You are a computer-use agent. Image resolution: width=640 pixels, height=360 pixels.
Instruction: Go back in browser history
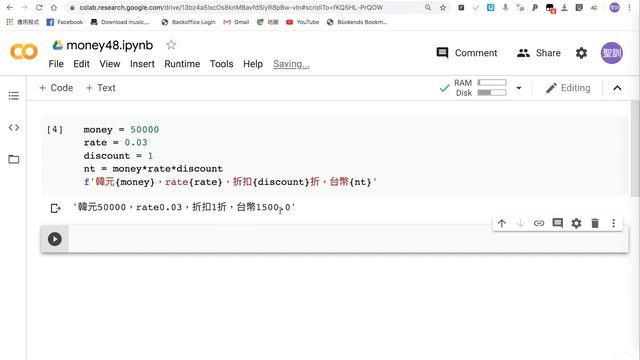[x=10, y=7]
